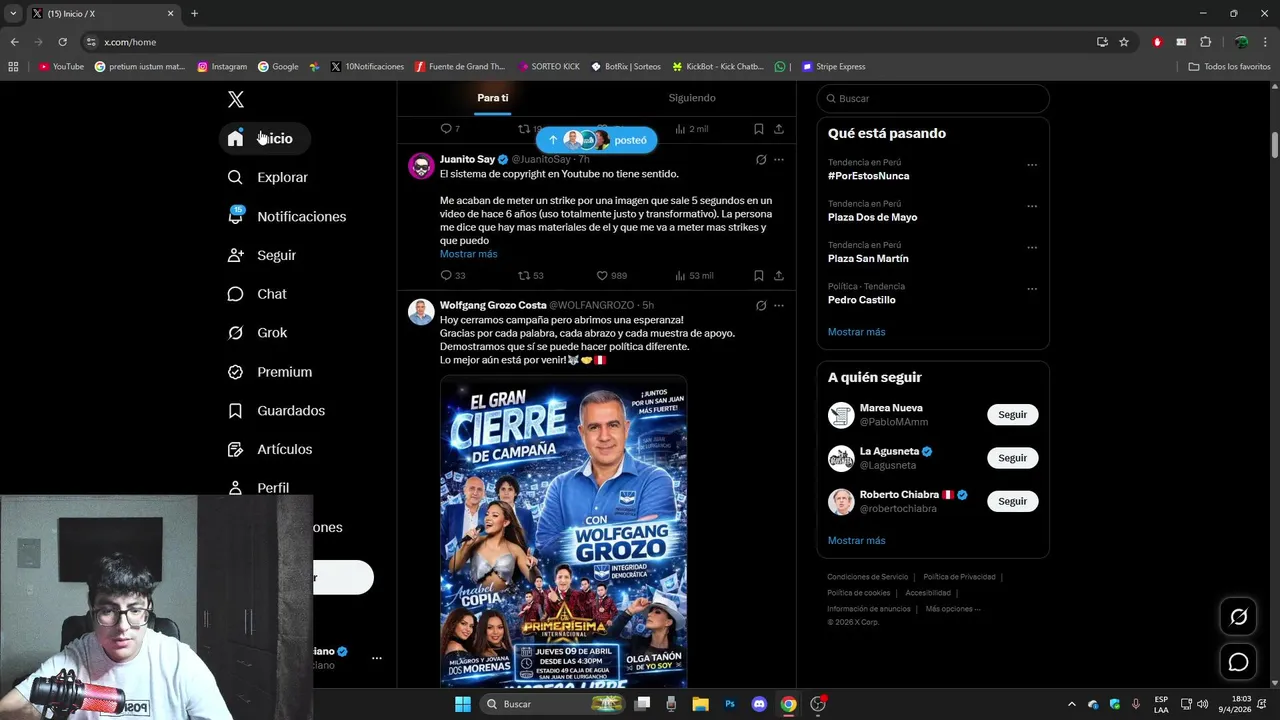Bookmark Juanito Say's post
The height and width of the screenshot is (720, 1280).
[759, 276]
